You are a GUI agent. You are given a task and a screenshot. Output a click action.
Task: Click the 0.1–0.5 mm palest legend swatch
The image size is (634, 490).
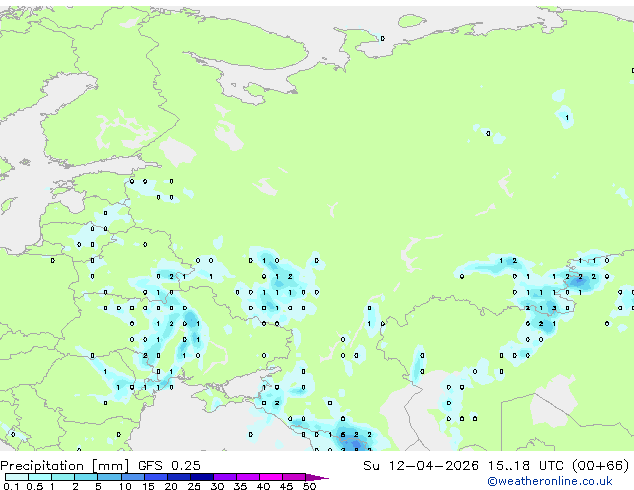(17, 477)
